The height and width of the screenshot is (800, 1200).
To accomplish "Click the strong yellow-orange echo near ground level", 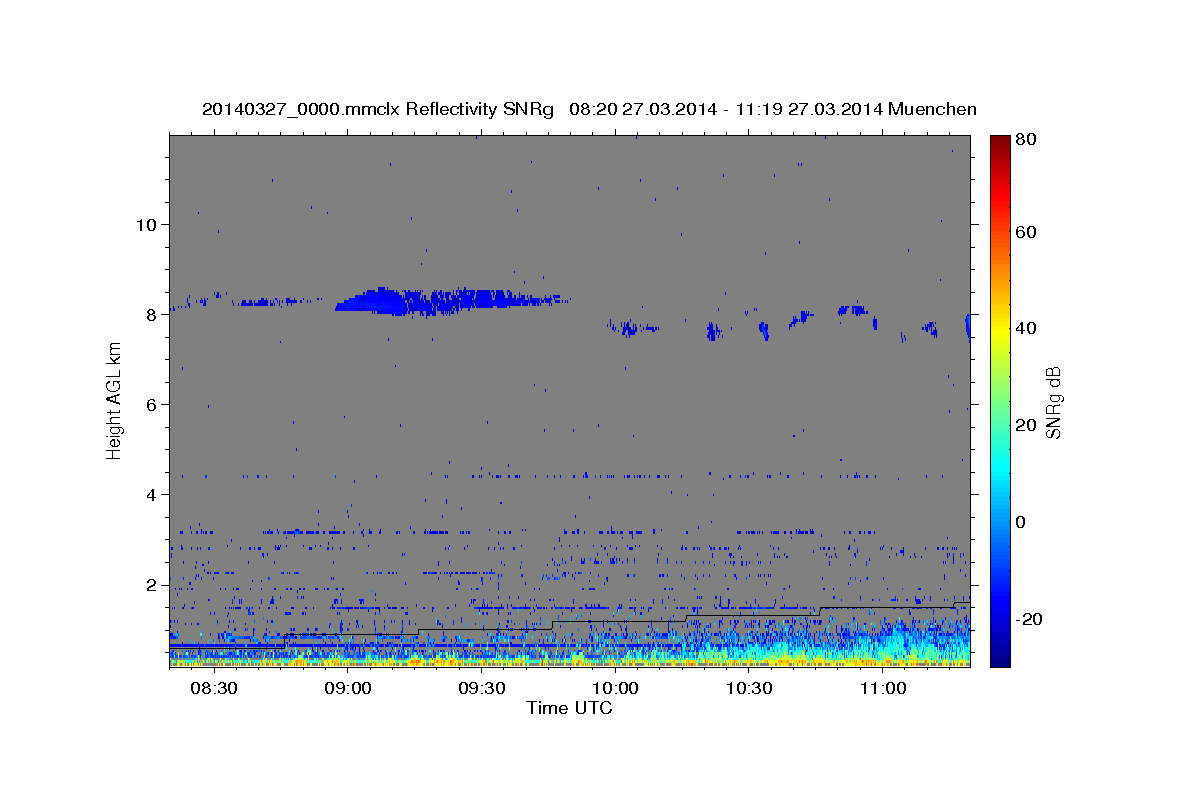I will pyautogui.click(x=570, y=660).
